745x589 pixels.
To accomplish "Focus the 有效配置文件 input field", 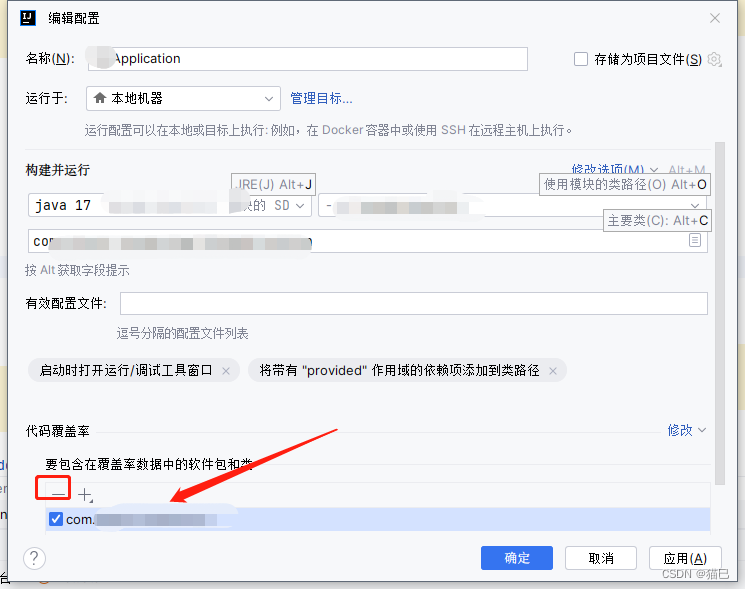I will pos(414,304).
